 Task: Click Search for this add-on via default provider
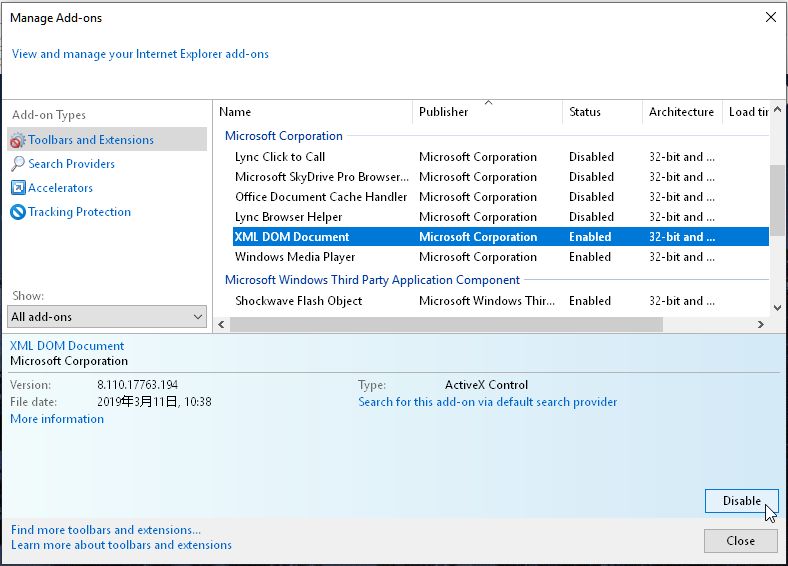coord(487,402)
